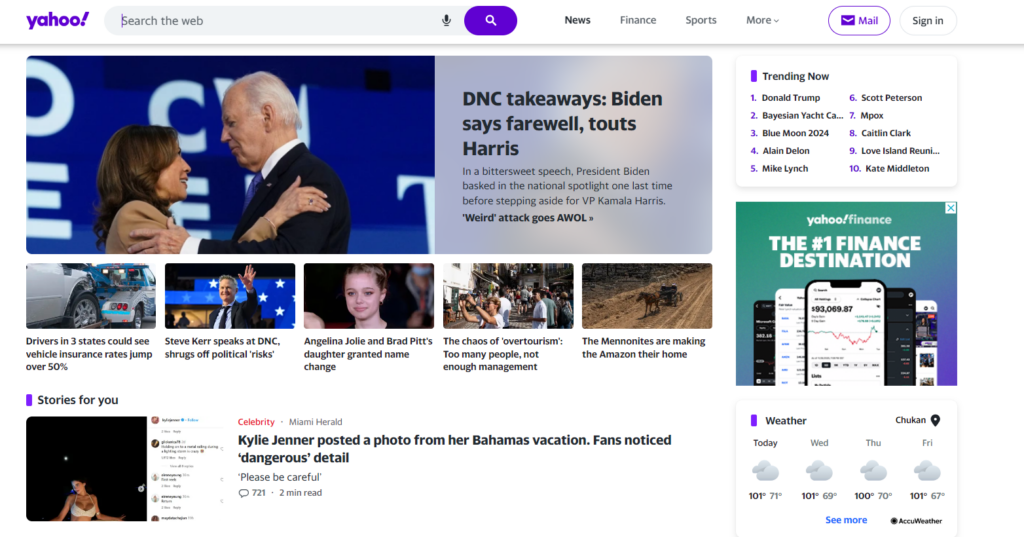
Task: Click the Yahoo logo
Action: (x=57, y=20)
